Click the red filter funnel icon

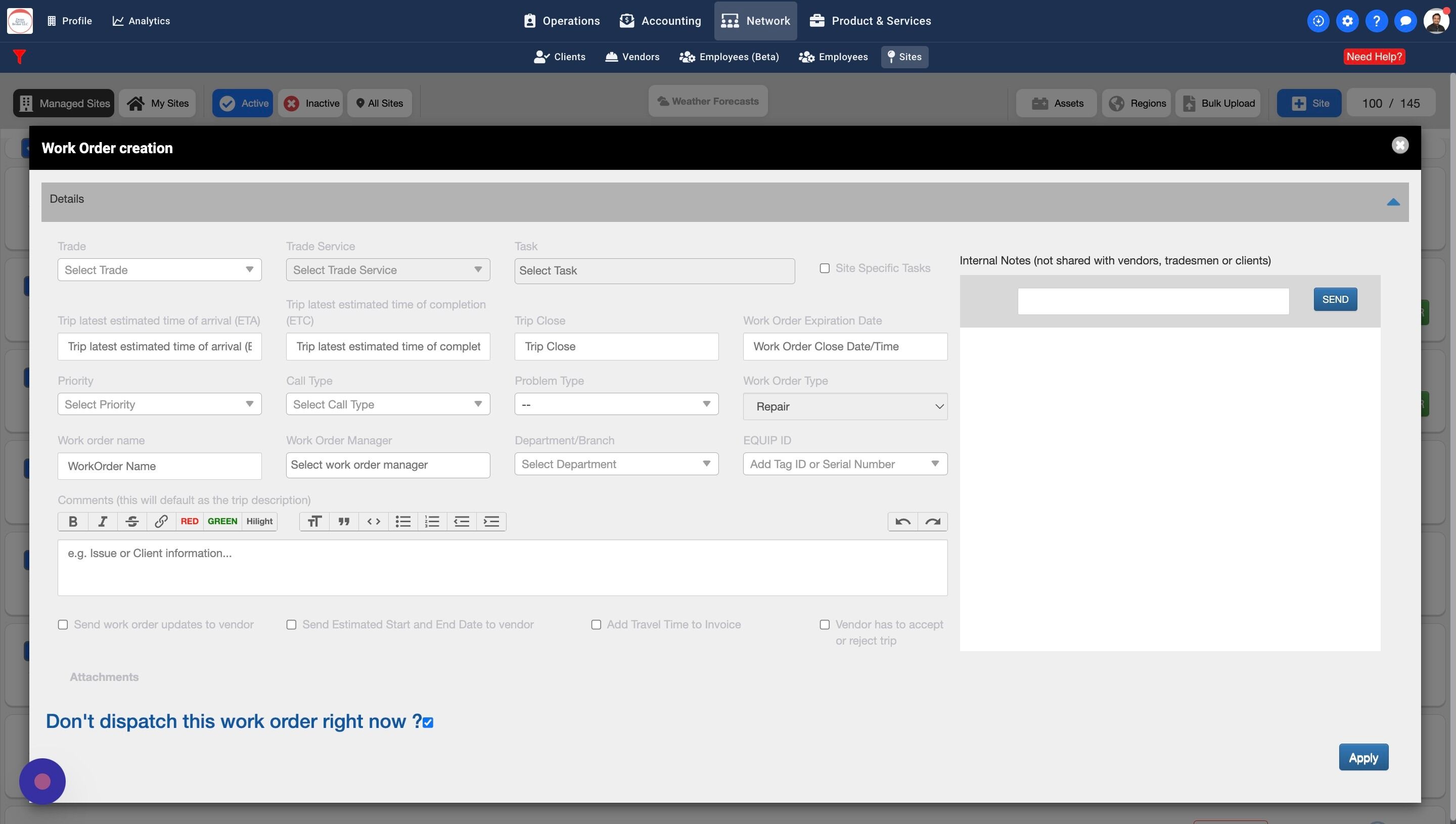(x=19, y=57)
